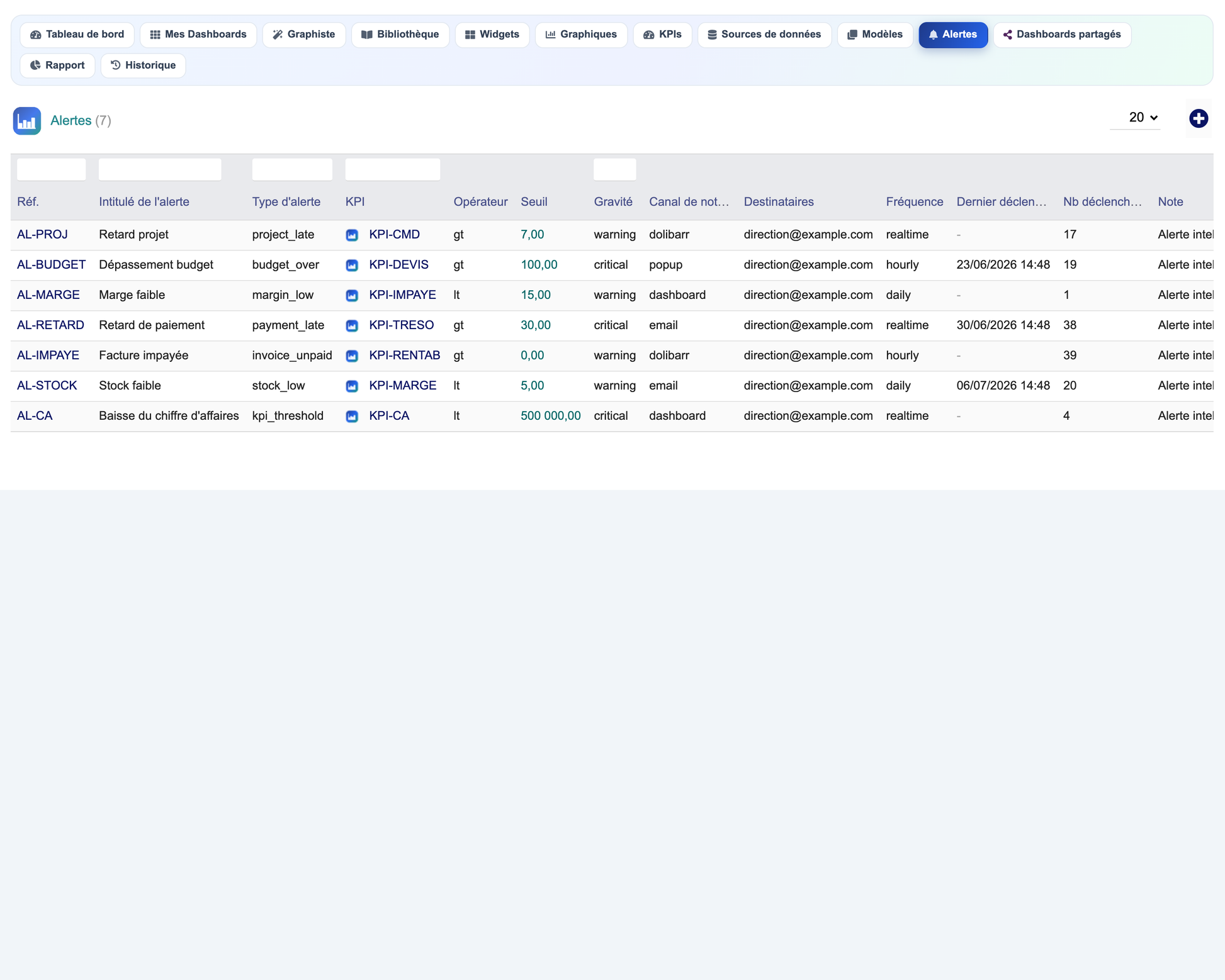
Task: Click the icon beside KPI-IMPAYE
Action: [352, 296]
